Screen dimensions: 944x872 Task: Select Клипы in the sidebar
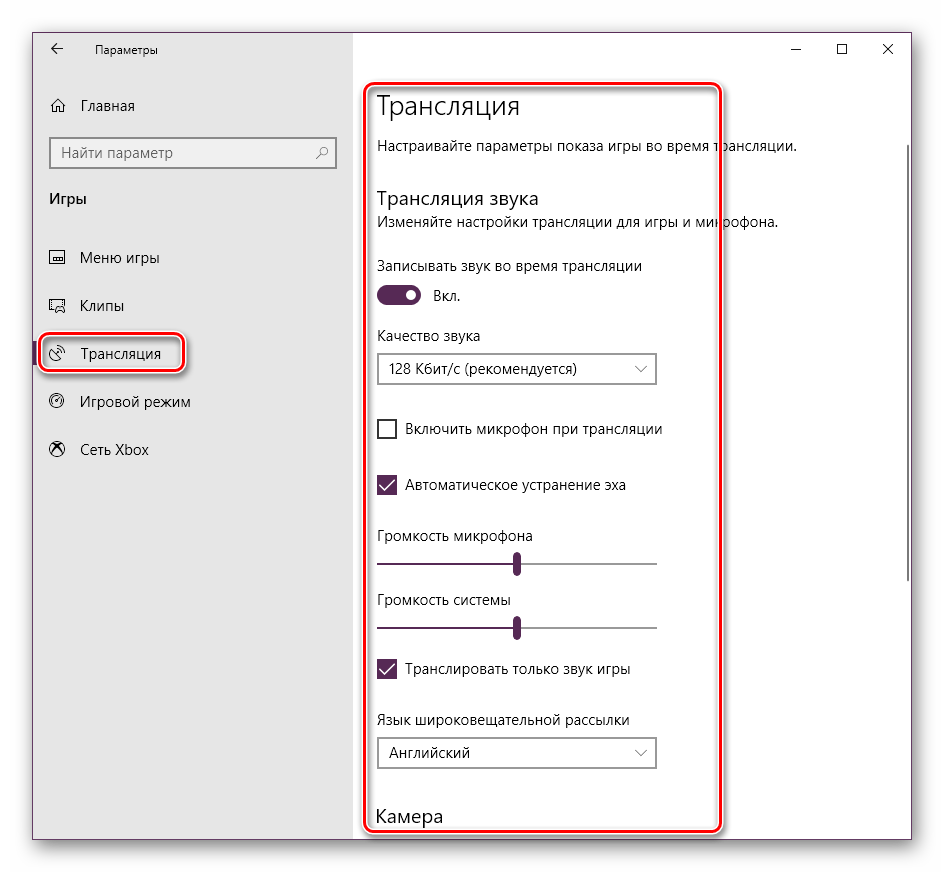(x=102, y=306)
